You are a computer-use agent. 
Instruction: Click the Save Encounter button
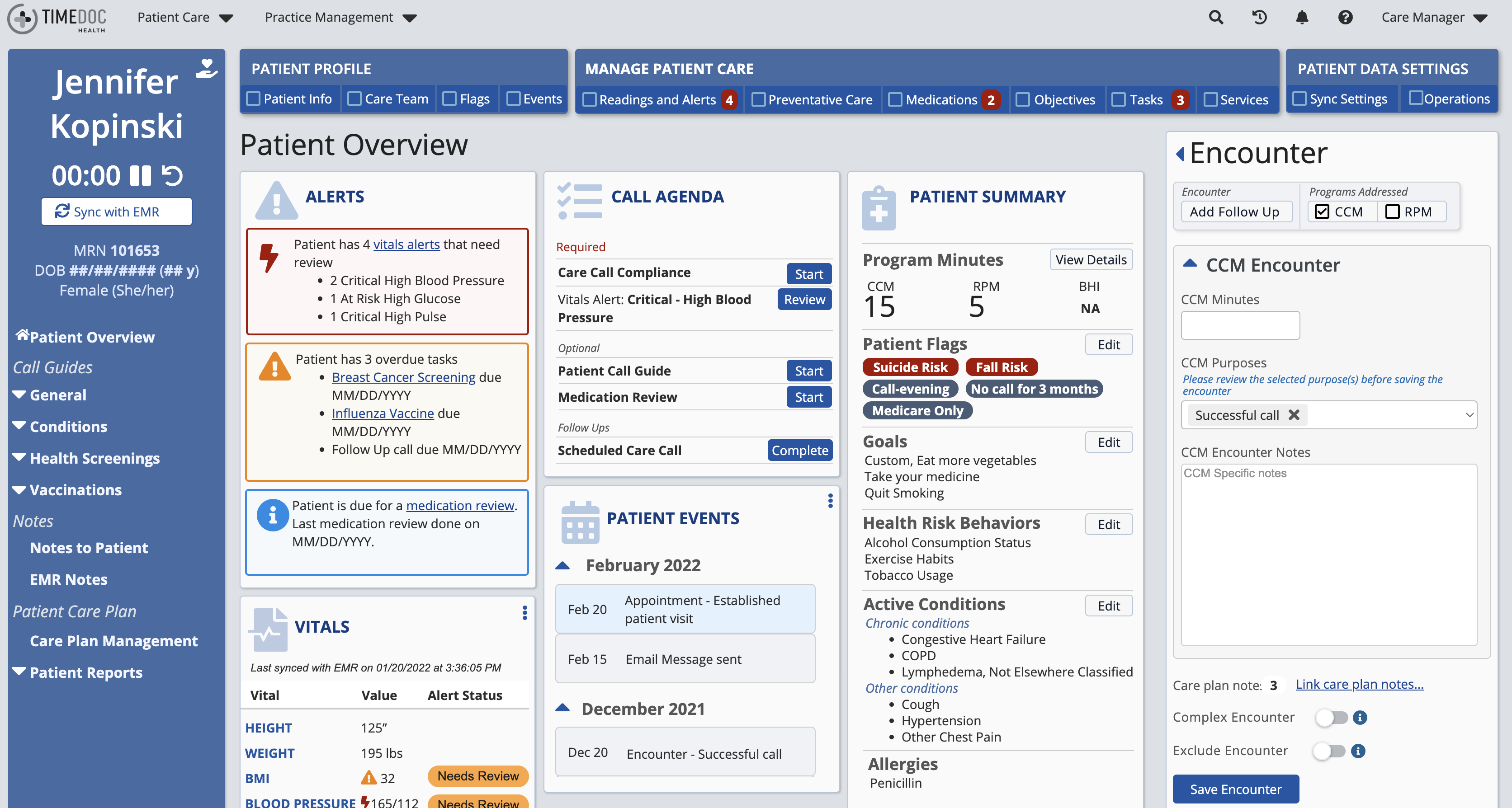coord(1236,789)
